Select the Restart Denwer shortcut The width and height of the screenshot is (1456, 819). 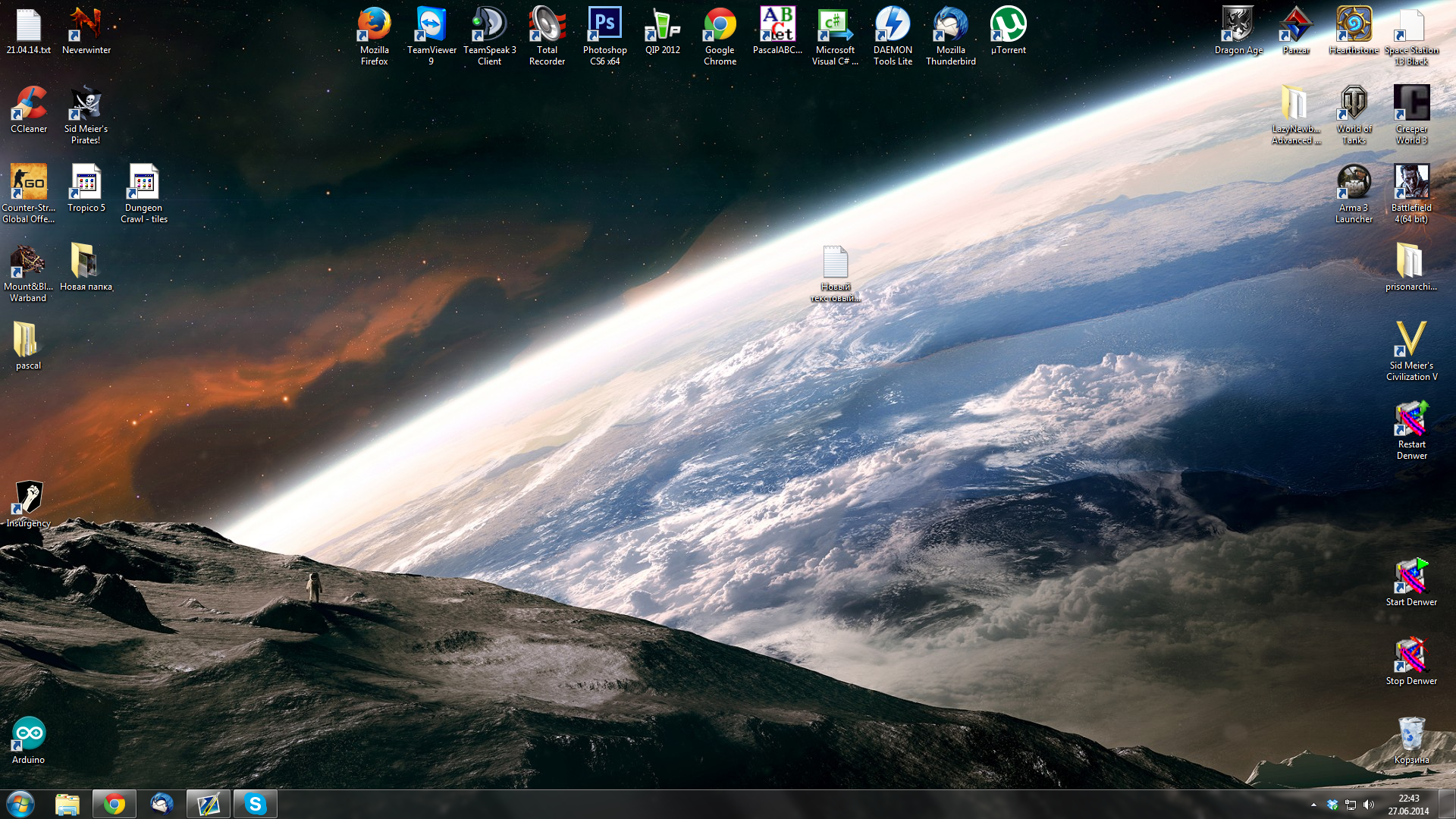1411,430
